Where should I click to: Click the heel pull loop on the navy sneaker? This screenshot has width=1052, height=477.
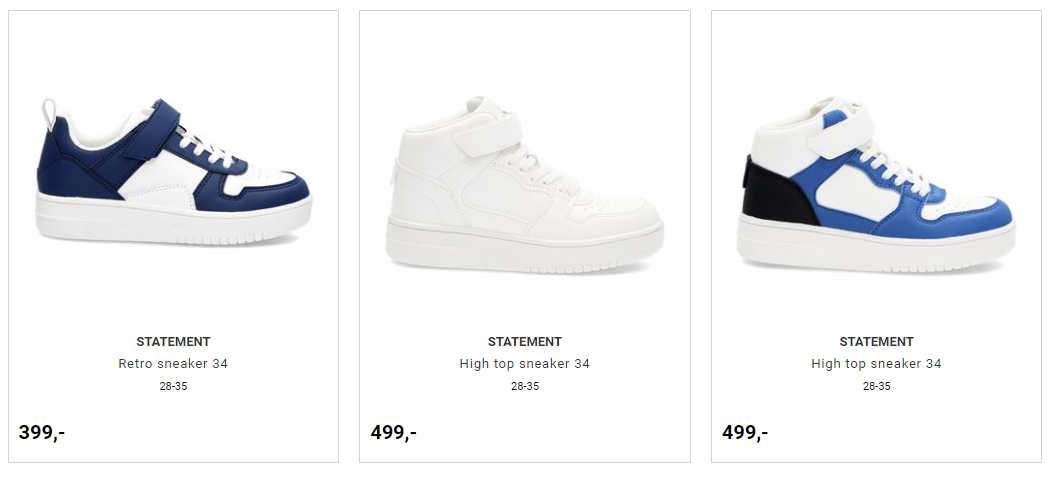[49, 111]
